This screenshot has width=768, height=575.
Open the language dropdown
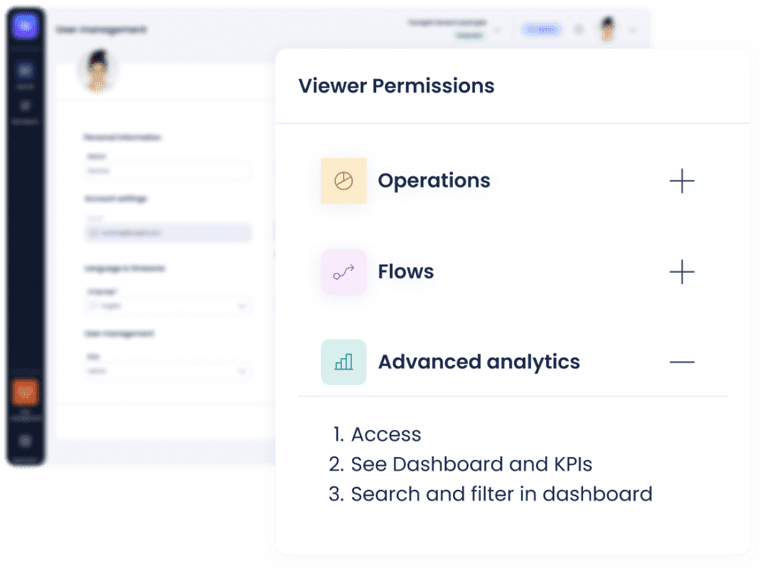coord(166,307)
